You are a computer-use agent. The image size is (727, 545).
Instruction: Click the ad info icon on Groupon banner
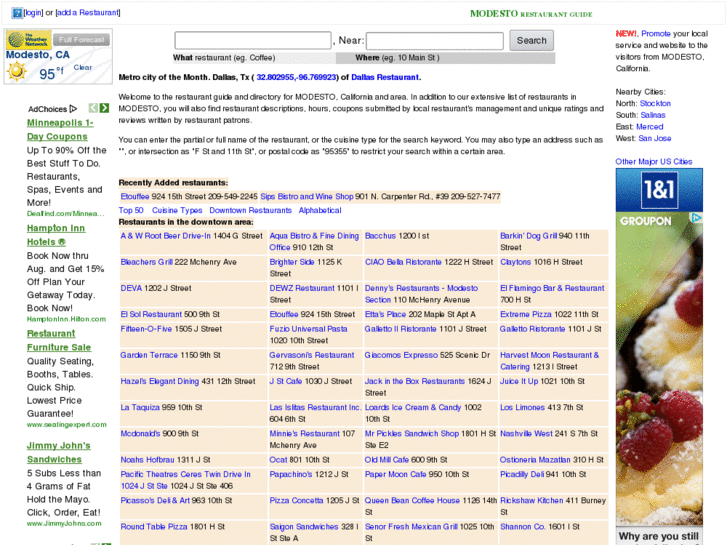tap(696, 218)
